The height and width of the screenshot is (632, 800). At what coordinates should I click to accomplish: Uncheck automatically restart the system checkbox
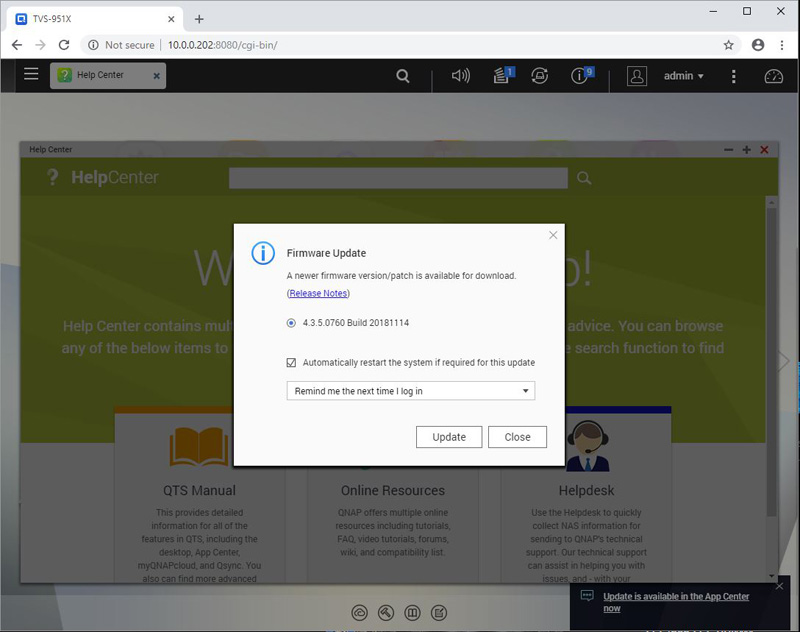tap(291, 363)
